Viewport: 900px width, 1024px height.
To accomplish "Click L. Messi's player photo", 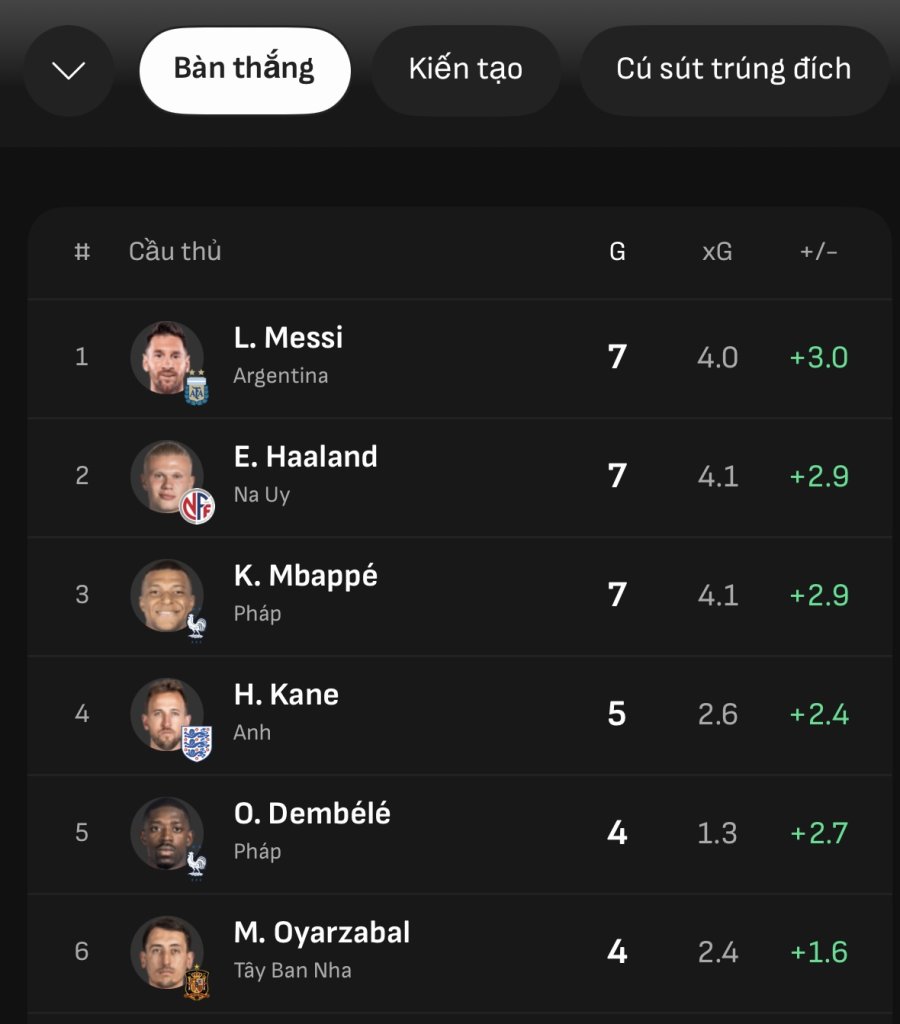I will coord(167,357).
